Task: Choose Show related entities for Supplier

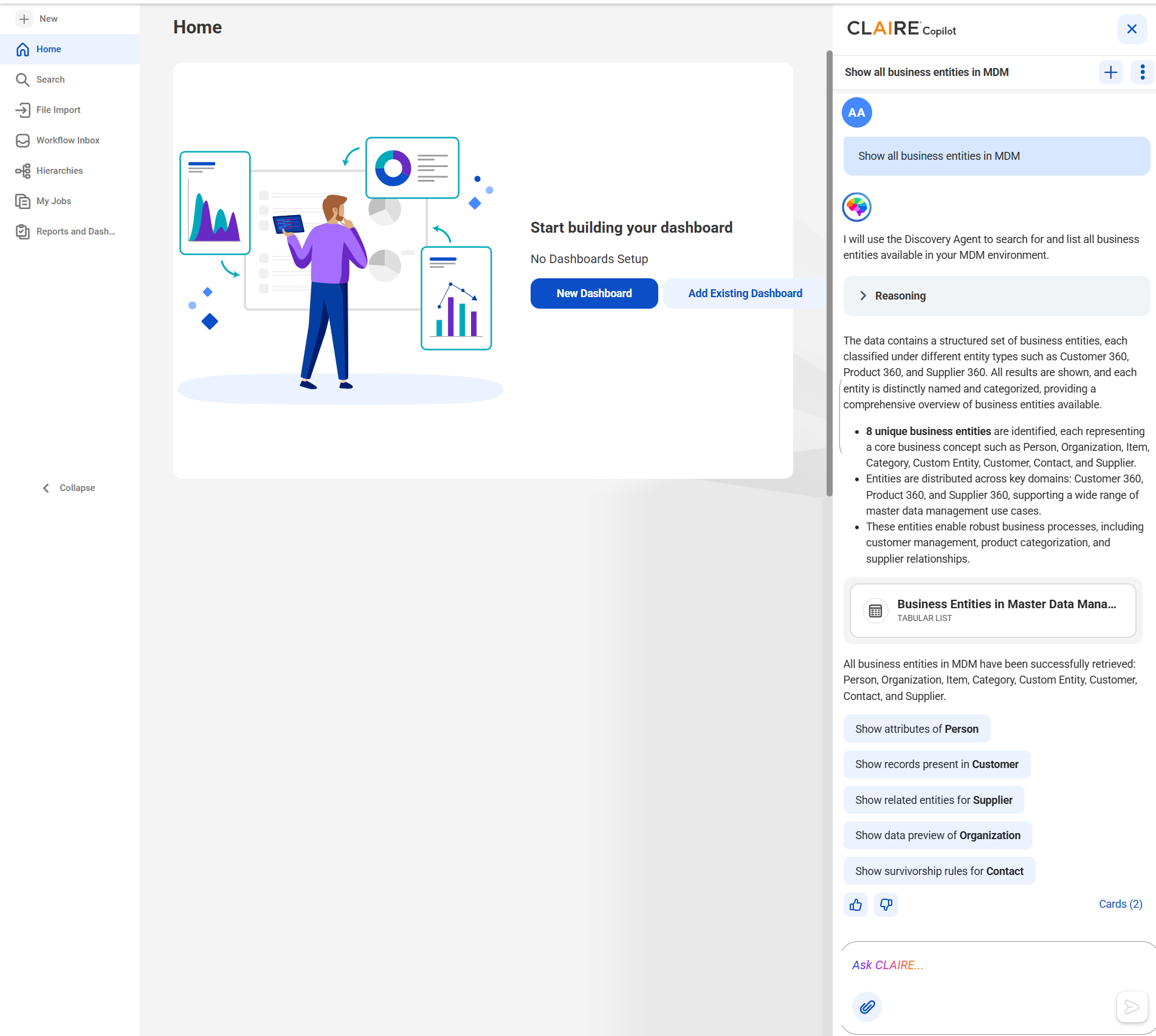Action: click(934, 800)
